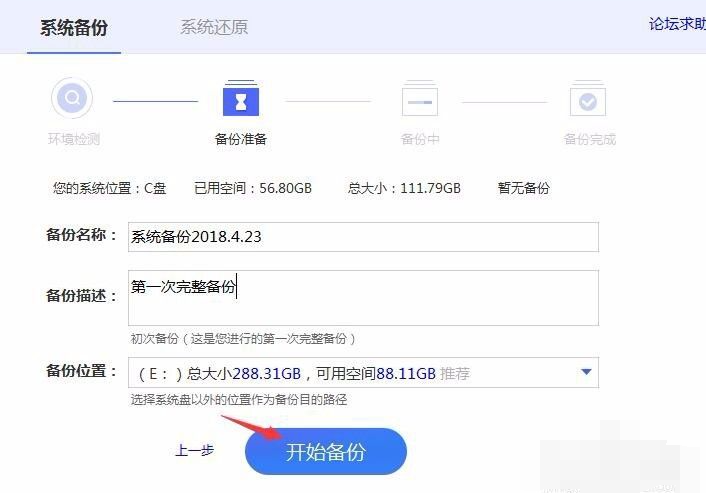Click the 备份完成 step label
The image size is (706, 493).
(589, 139)
